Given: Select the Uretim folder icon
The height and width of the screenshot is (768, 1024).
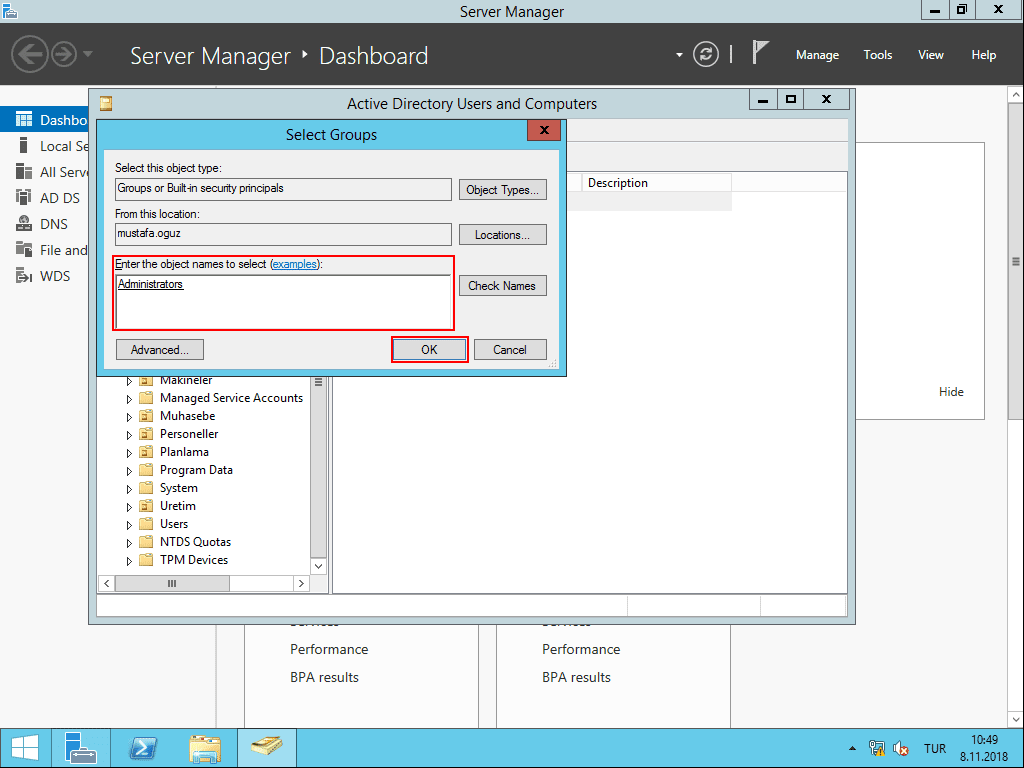Looking at the screenshot, I should click(x=146, y=506).
